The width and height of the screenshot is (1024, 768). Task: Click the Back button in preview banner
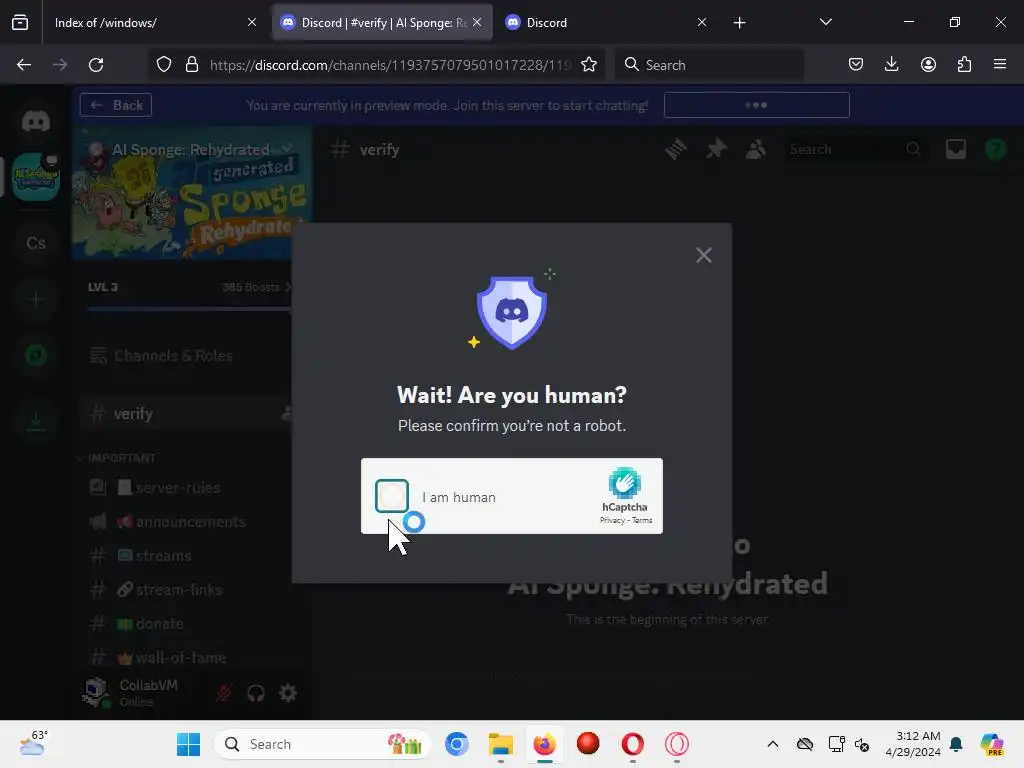pyautogui.click(x=116, y=105)
